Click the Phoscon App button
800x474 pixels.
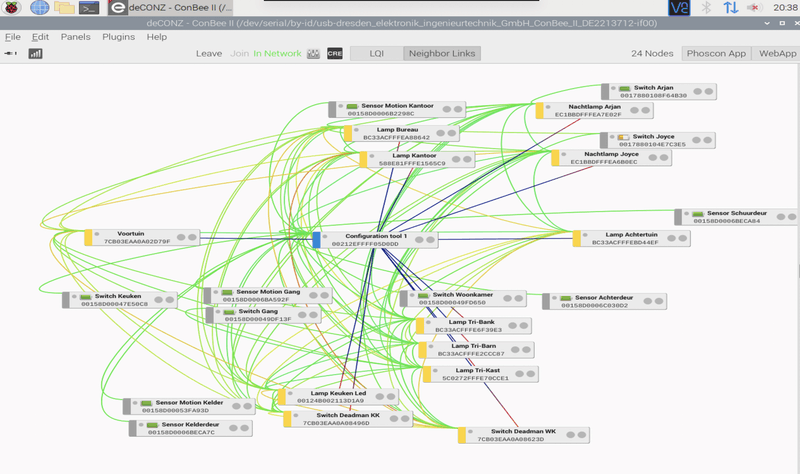[x=716, y=54]
